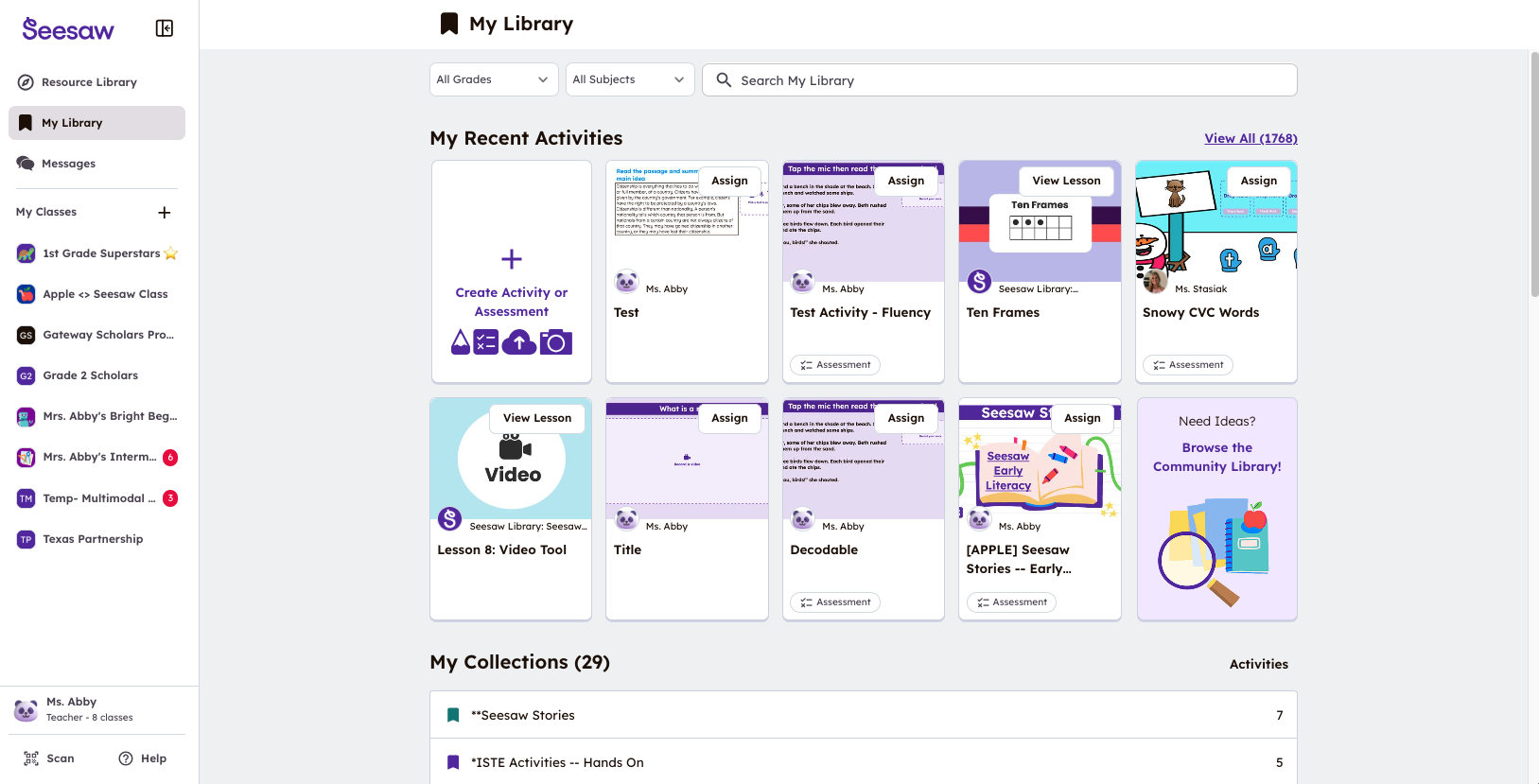The image size is (1539, 784).
Task: Open **Seesaw Stories collection
Action: 864,715
